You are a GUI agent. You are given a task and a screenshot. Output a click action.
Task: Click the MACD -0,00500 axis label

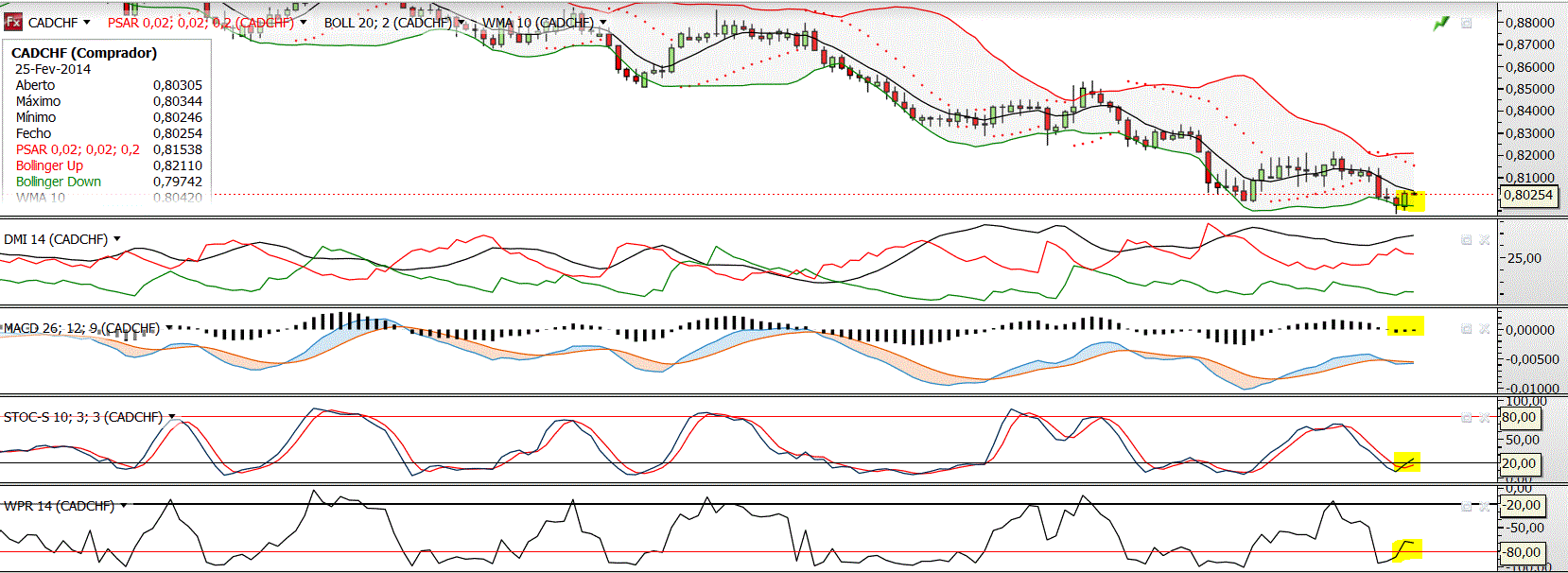pyautogui.click(x=1532, y=359)
